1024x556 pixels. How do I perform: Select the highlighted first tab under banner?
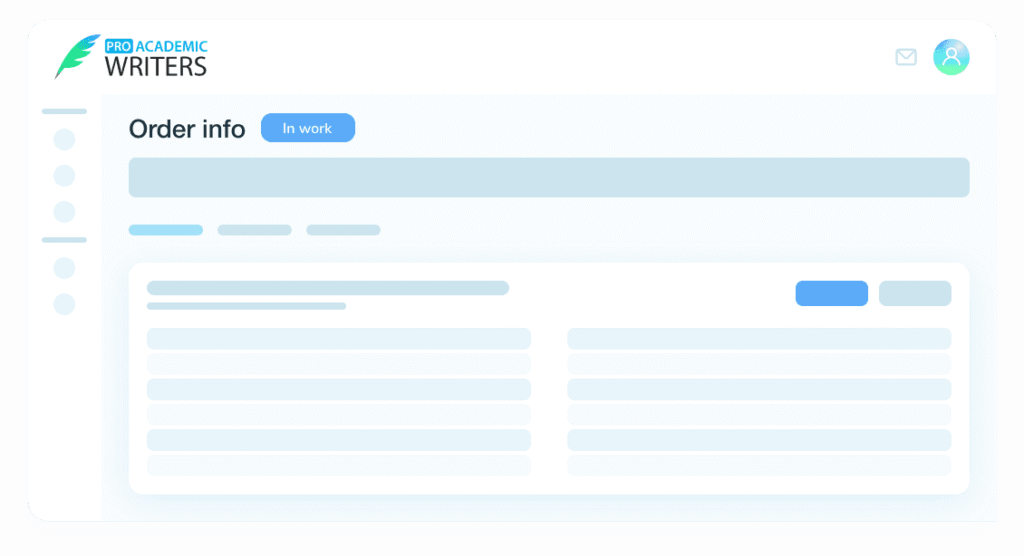166,230
